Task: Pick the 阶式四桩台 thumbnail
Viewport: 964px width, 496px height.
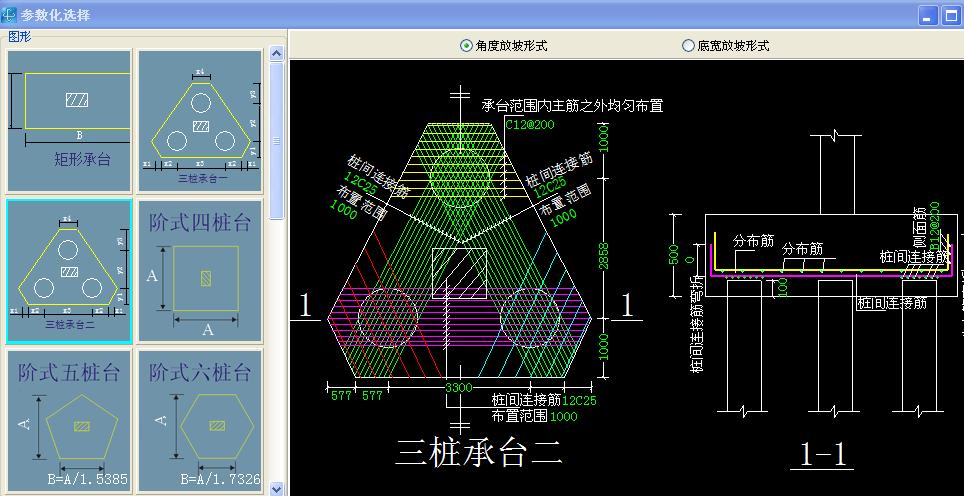Action: [200, 270]
